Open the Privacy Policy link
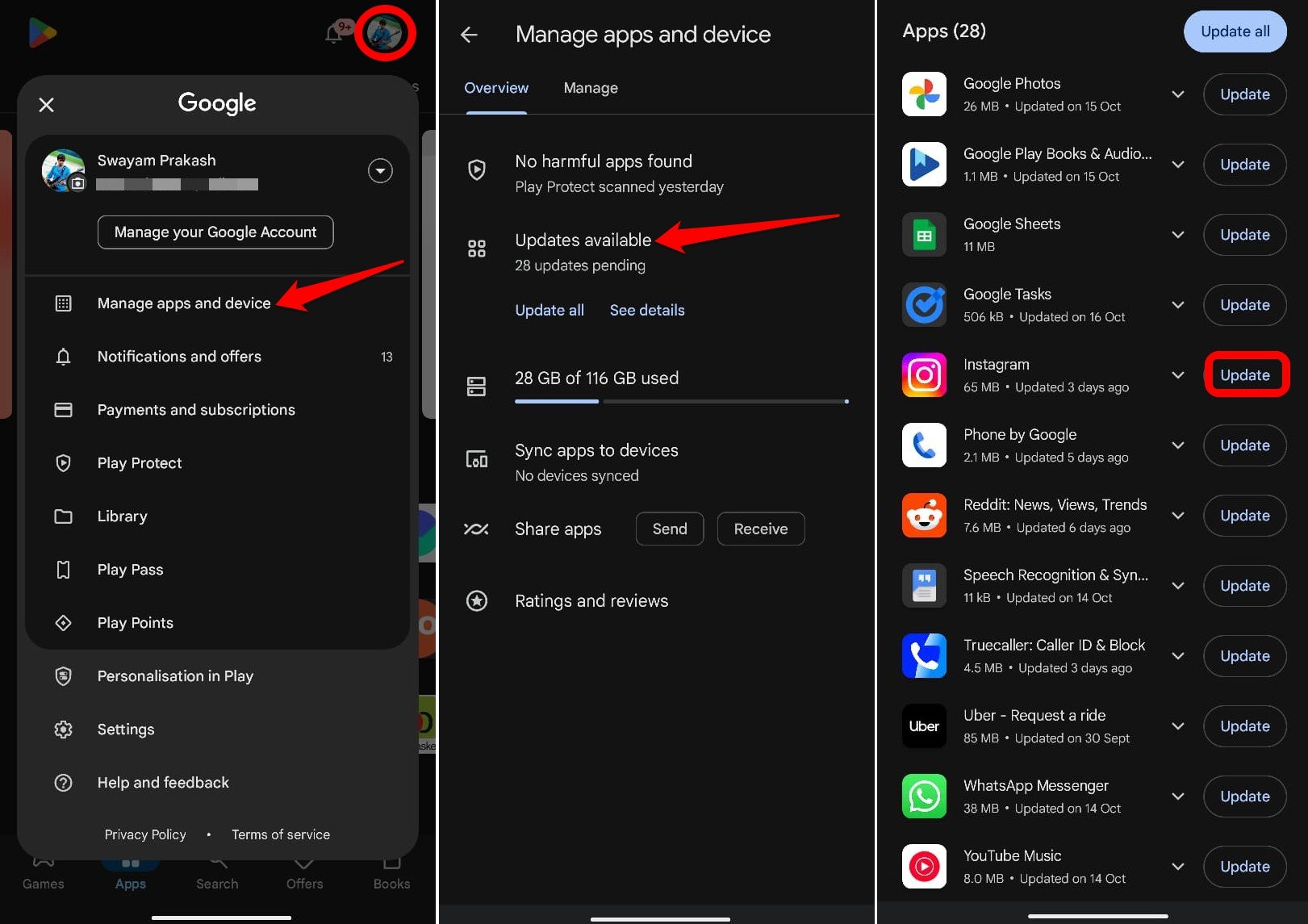The width and height of the screenshot is (1308, 924). coord(145,834)
